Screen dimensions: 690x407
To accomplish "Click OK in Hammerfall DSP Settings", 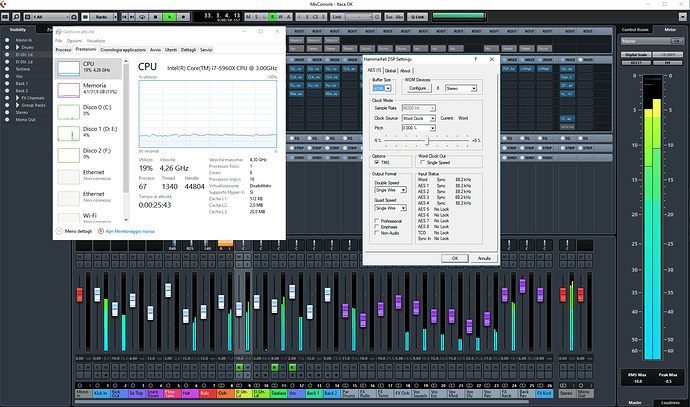I will point(454,257).
